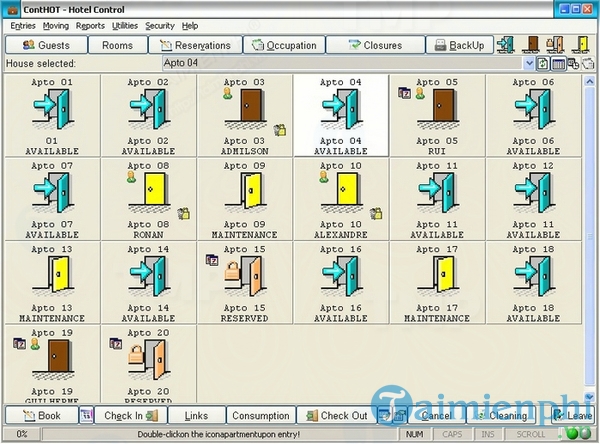
Task: Click the grid view icon beside house selector
Action: tap(558, 64)
